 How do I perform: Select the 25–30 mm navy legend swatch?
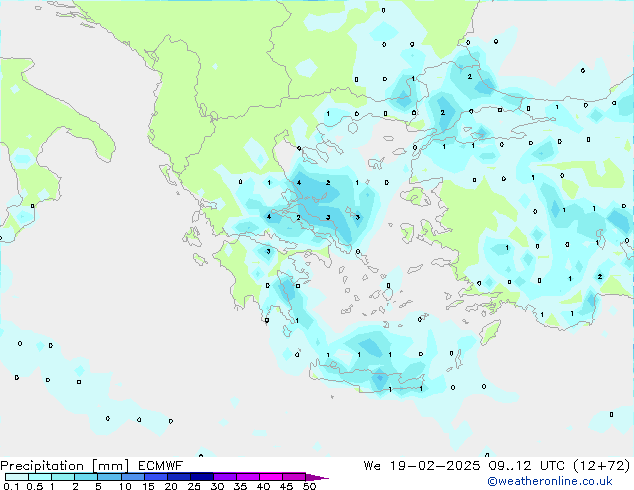click(x=201, y=477)
